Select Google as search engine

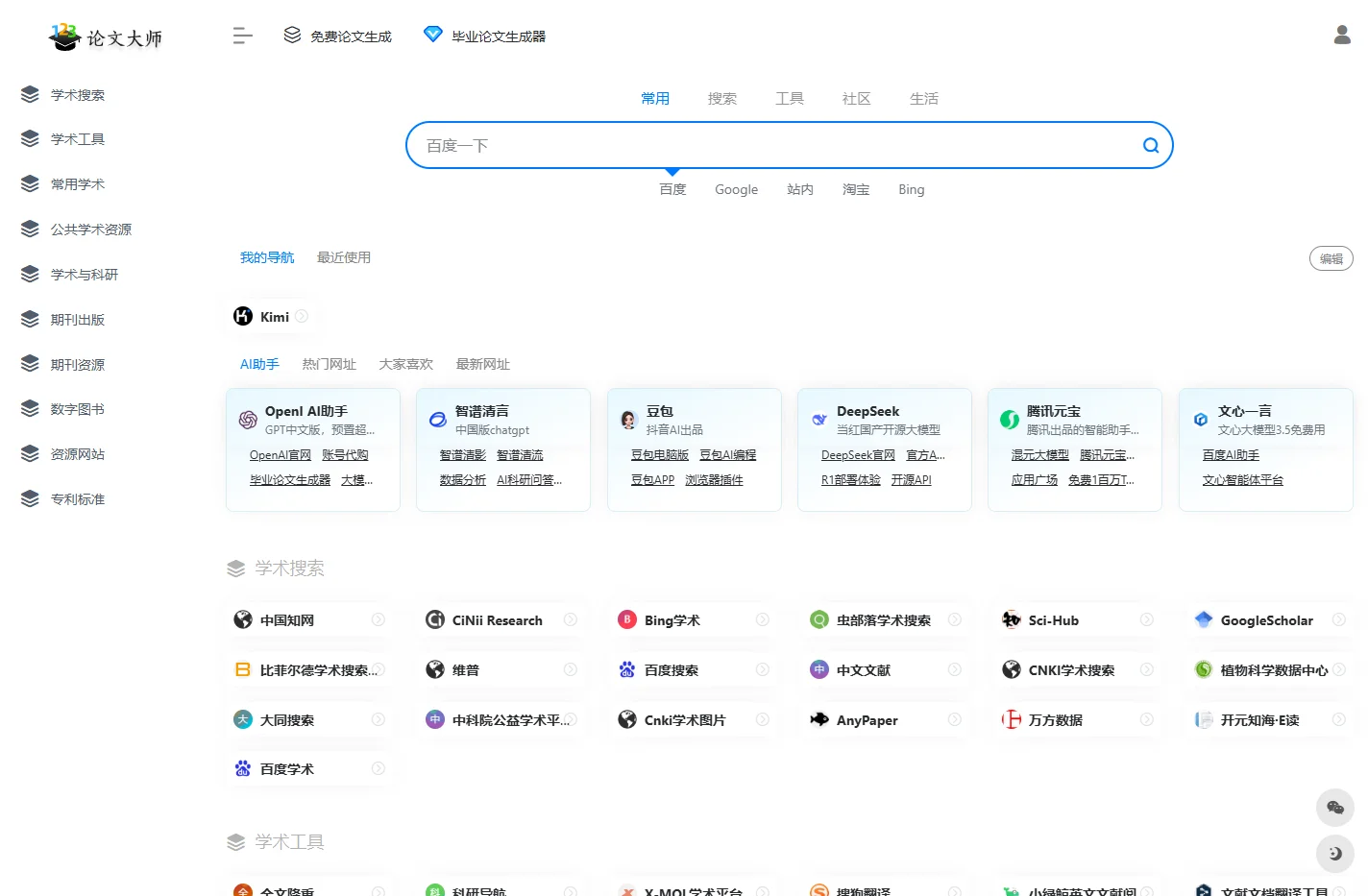pos(737,190)
